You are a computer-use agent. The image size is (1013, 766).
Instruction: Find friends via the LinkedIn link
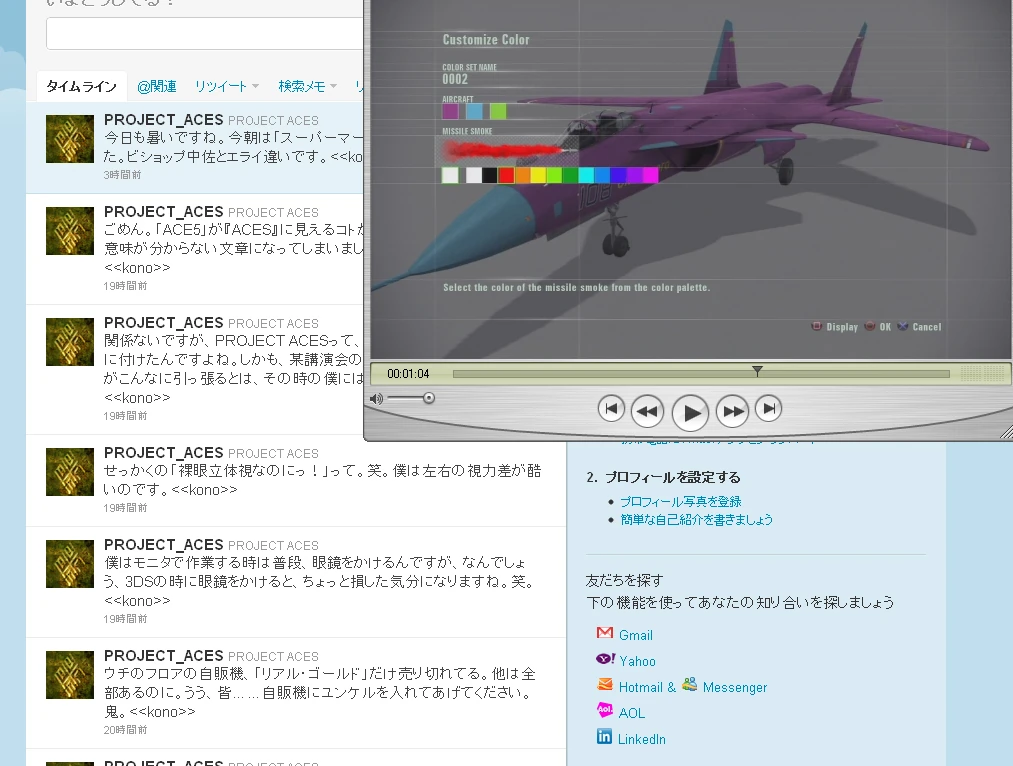642,739
